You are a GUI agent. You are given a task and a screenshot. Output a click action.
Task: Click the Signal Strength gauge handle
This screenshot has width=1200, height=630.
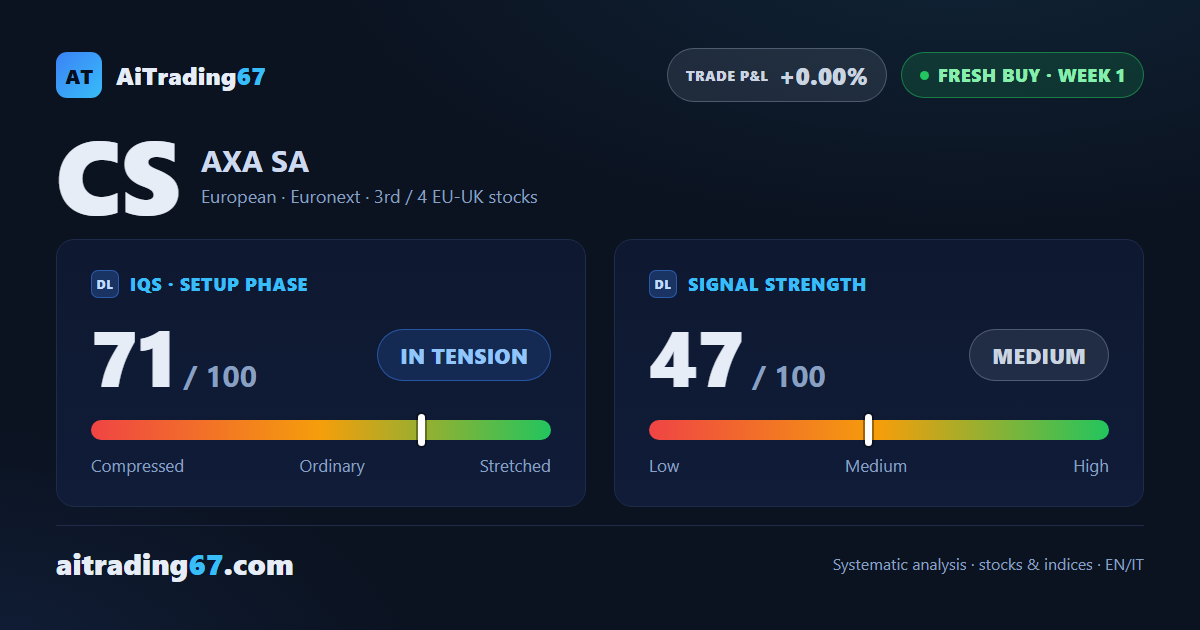868,430
